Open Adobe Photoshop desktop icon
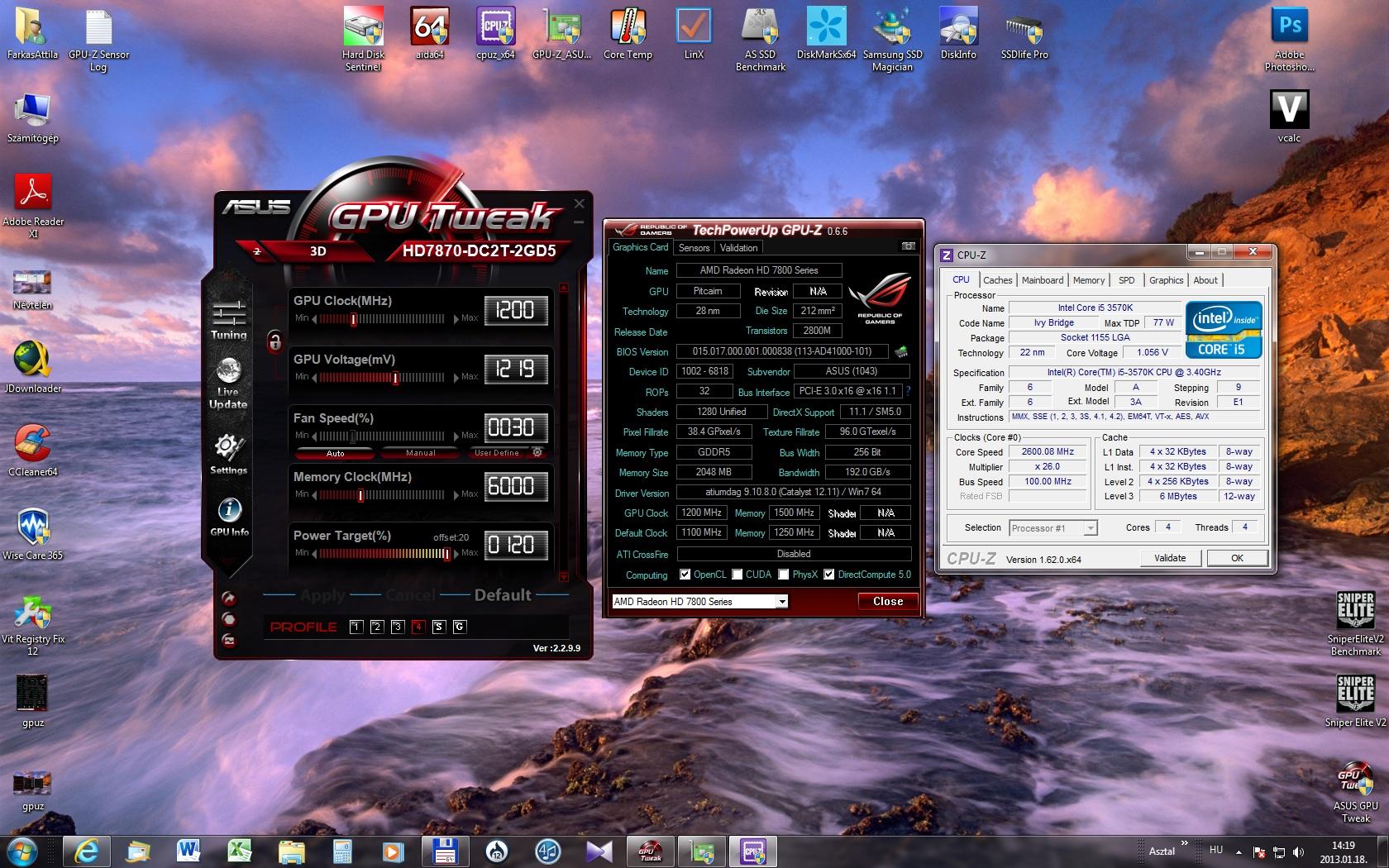Viewport: 1389px width, 868px height. pyautogui.click(x=1289, y=38)
